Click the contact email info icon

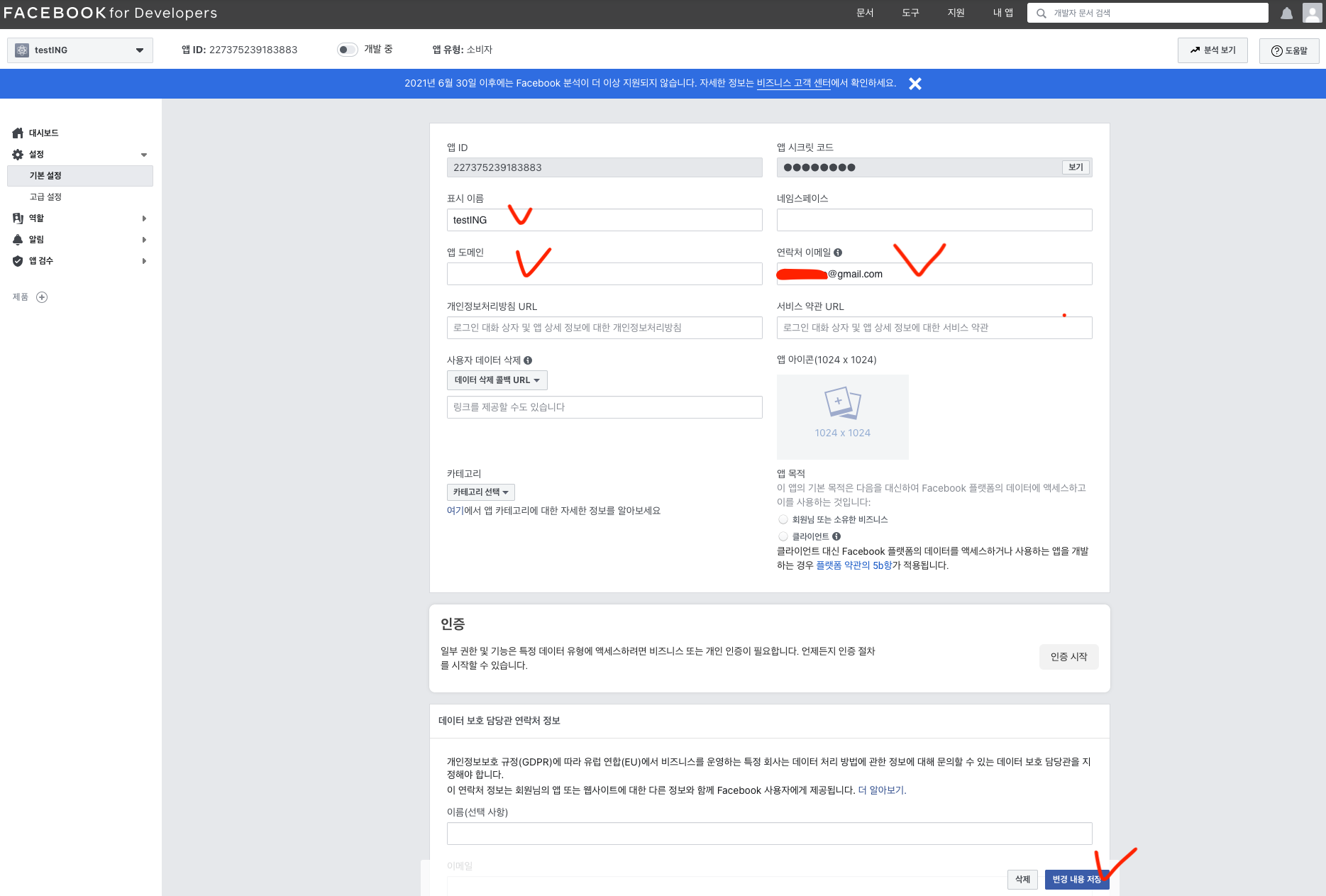pyautogui.click(x=838, y=253)
